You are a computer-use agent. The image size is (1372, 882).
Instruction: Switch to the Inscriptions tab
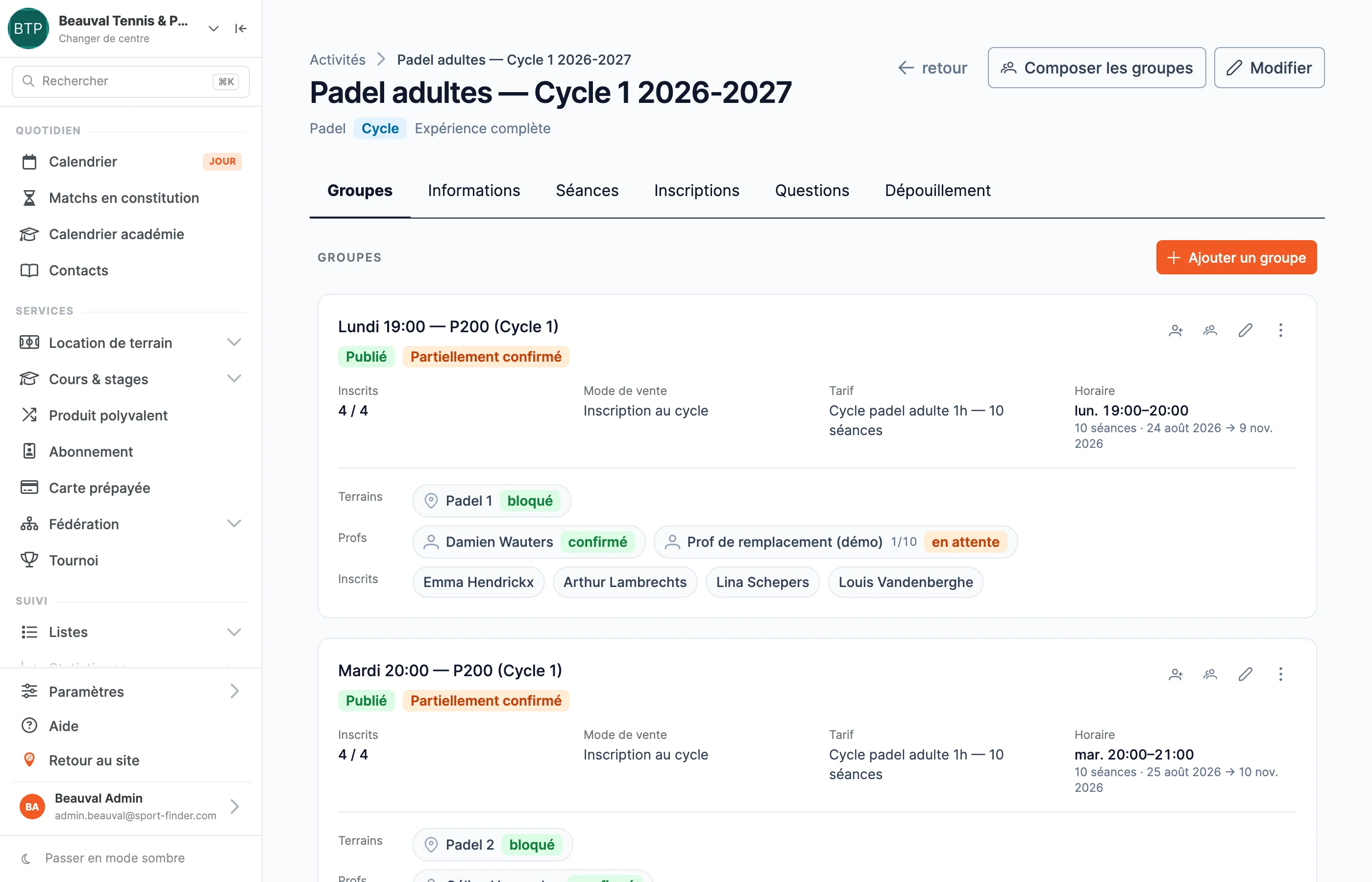pyautogui.click(x=696, y=190)
